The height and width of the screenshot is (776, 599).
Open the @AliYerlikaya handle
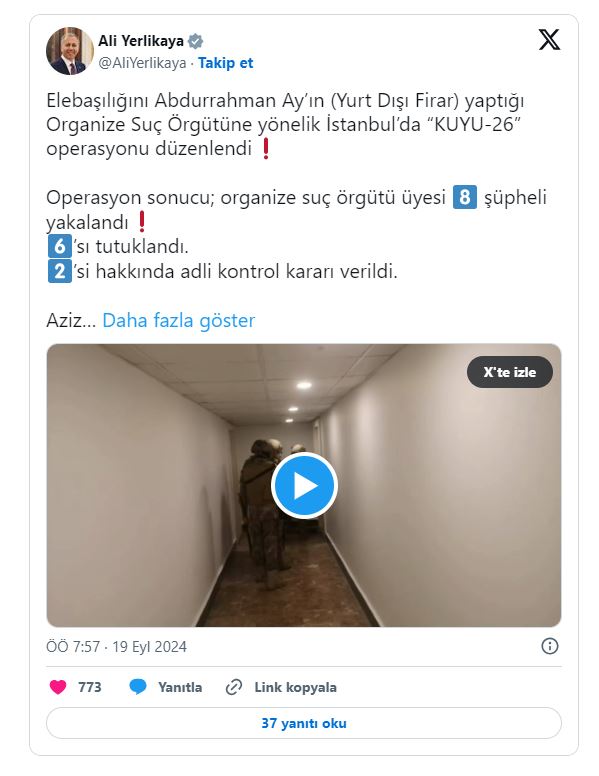[x=142, y=63]
